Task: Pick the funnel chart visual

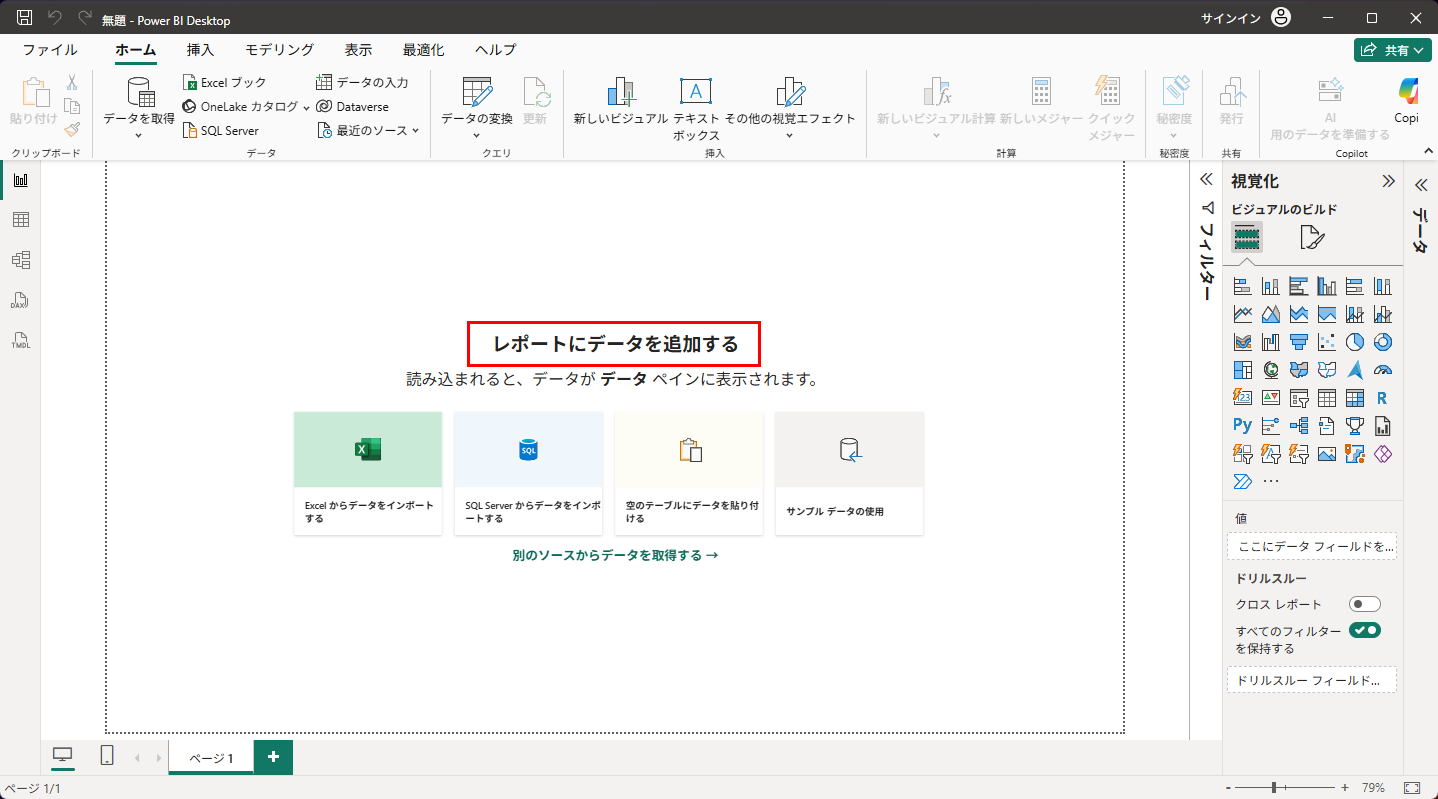Action: click(1299, 342)
